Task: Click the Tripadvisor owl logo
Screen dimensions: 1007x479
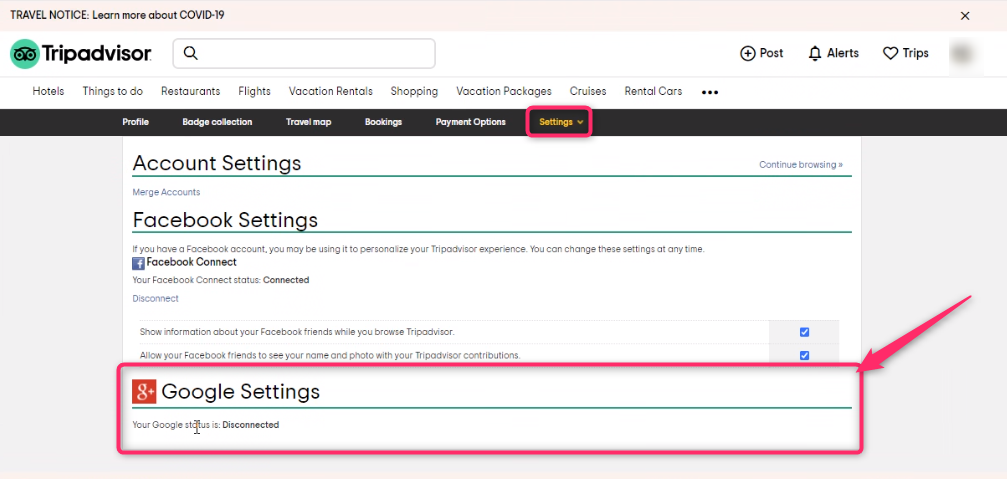Action: pyautogui.click(x=25, y=54)
